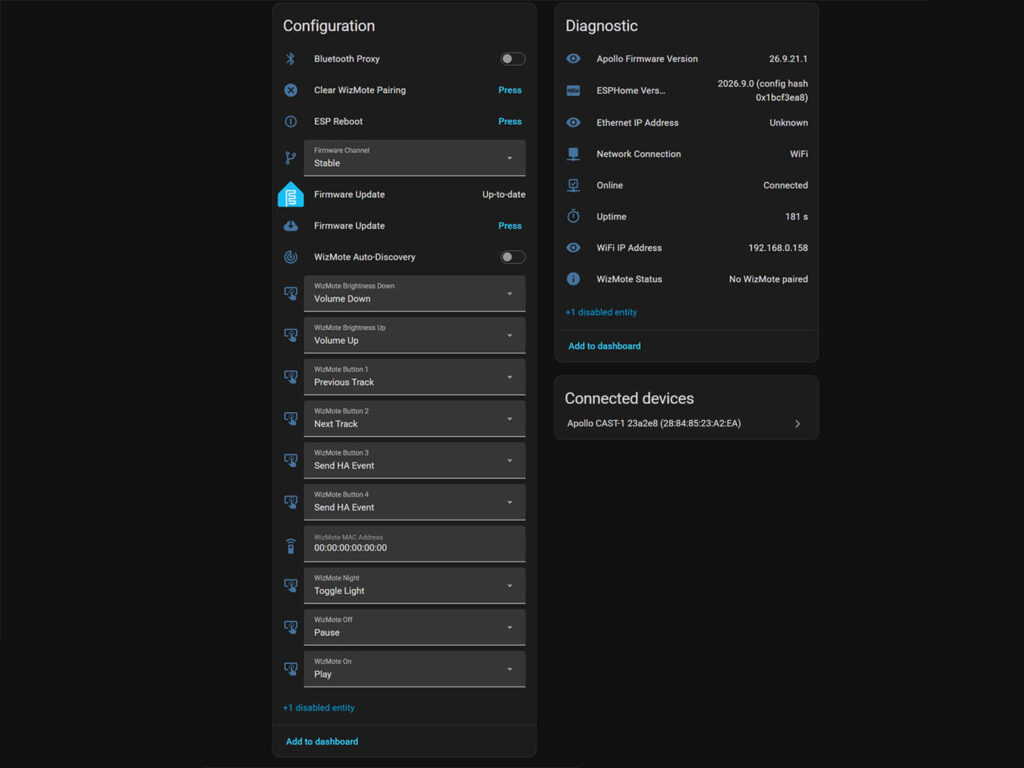The image size is (1024, 768).
Task: Click the cloud download Firmware Update icon
Action: coord(291,226)
